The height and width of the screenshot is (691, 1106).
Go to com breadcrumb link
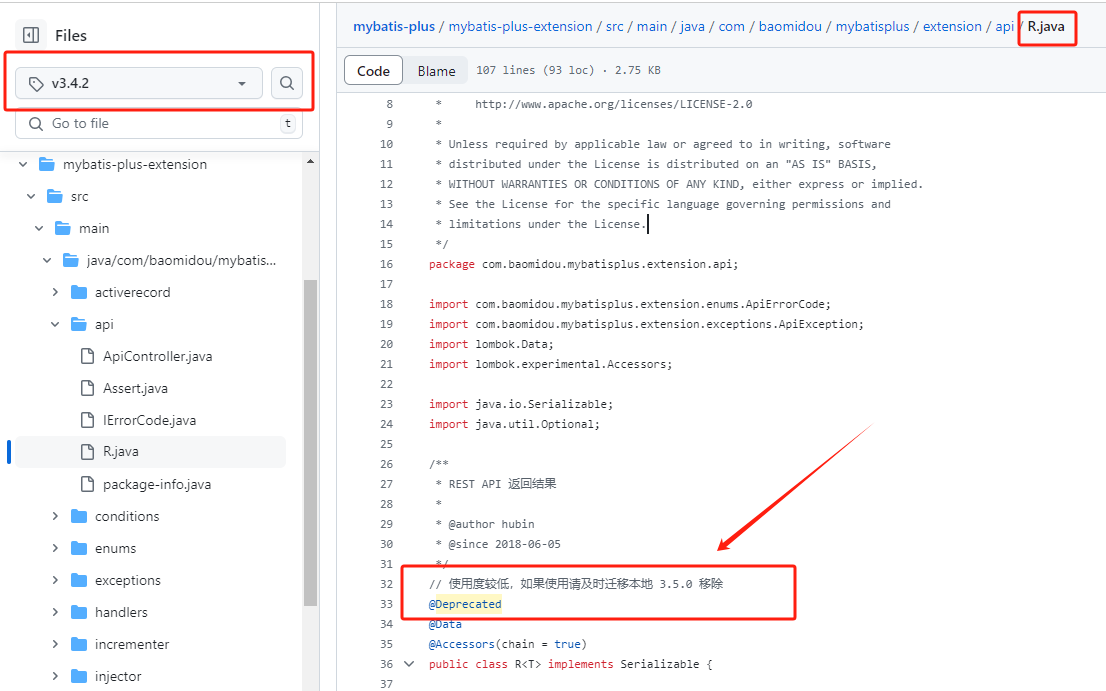click(x=731, y=26)
